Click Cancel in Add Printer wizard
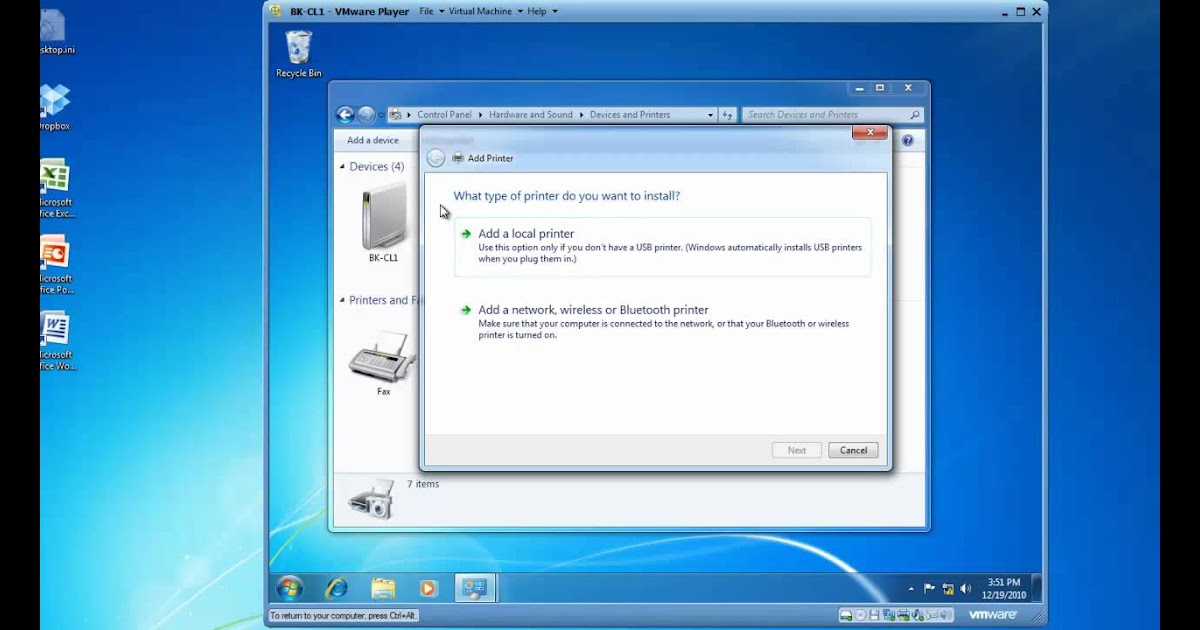Screen dimensions: 1200x630 pos(853,450)
